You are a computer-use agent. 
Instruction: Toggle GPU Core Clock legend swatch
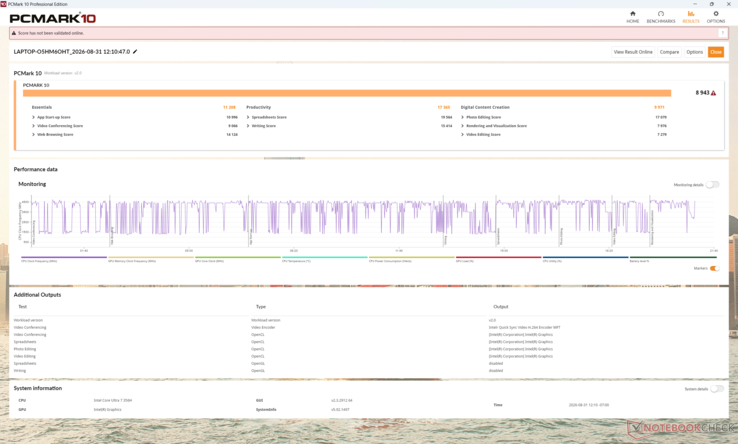click(238, 257)
